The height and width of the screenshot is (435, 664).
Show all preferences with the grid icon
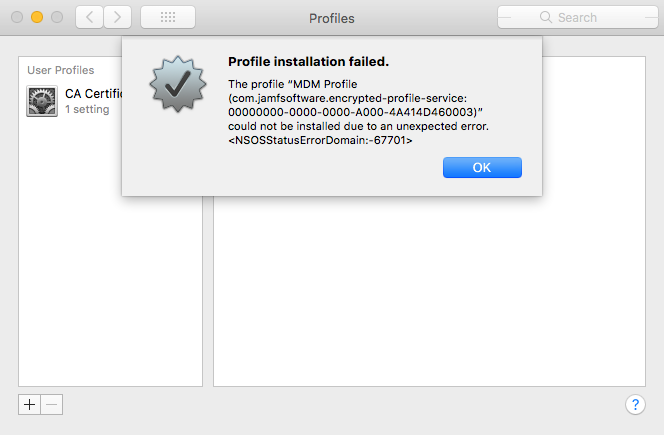[x=168, y=17]
